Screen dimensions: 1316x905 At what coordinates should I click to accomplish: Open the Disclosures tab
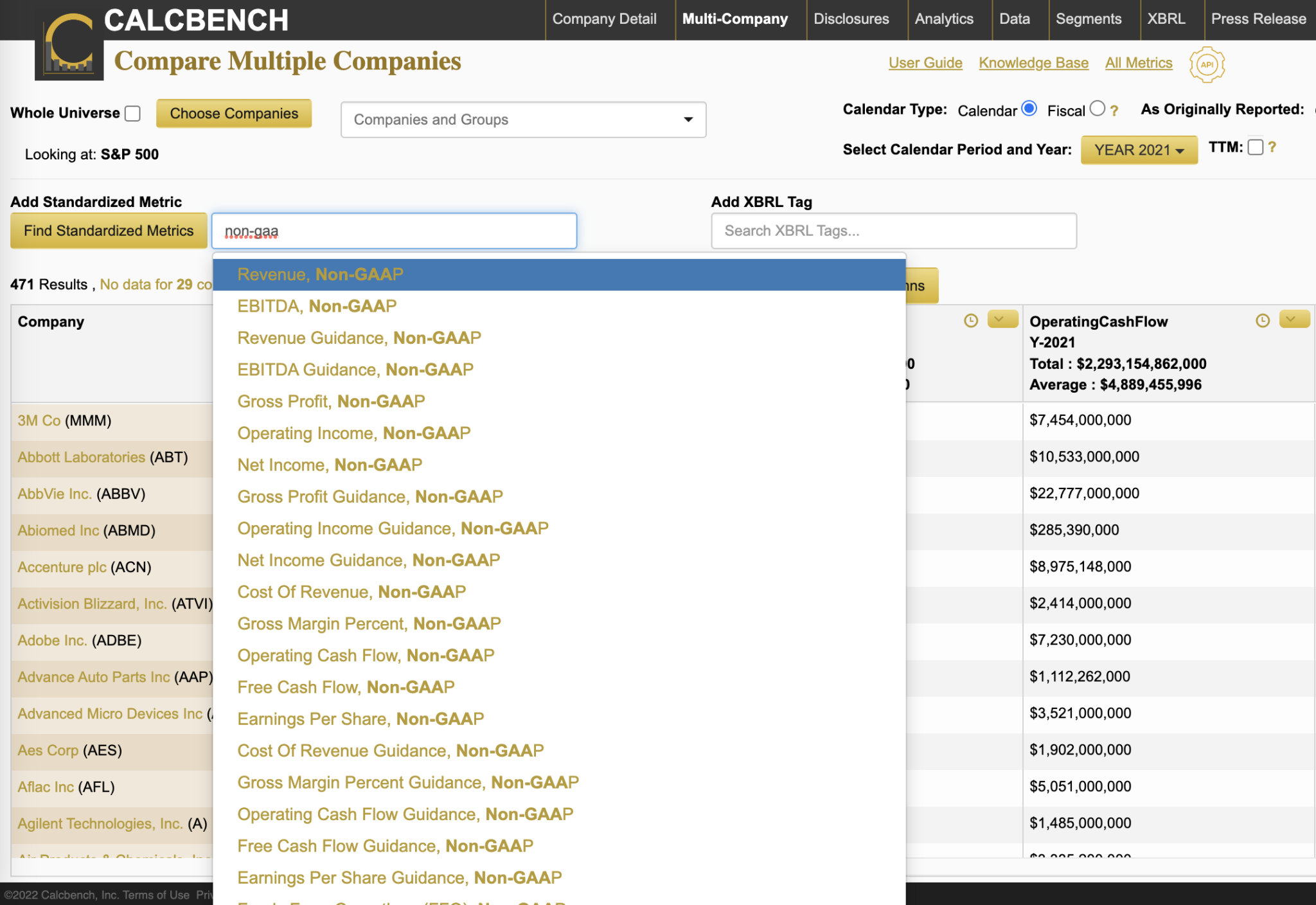851,19
